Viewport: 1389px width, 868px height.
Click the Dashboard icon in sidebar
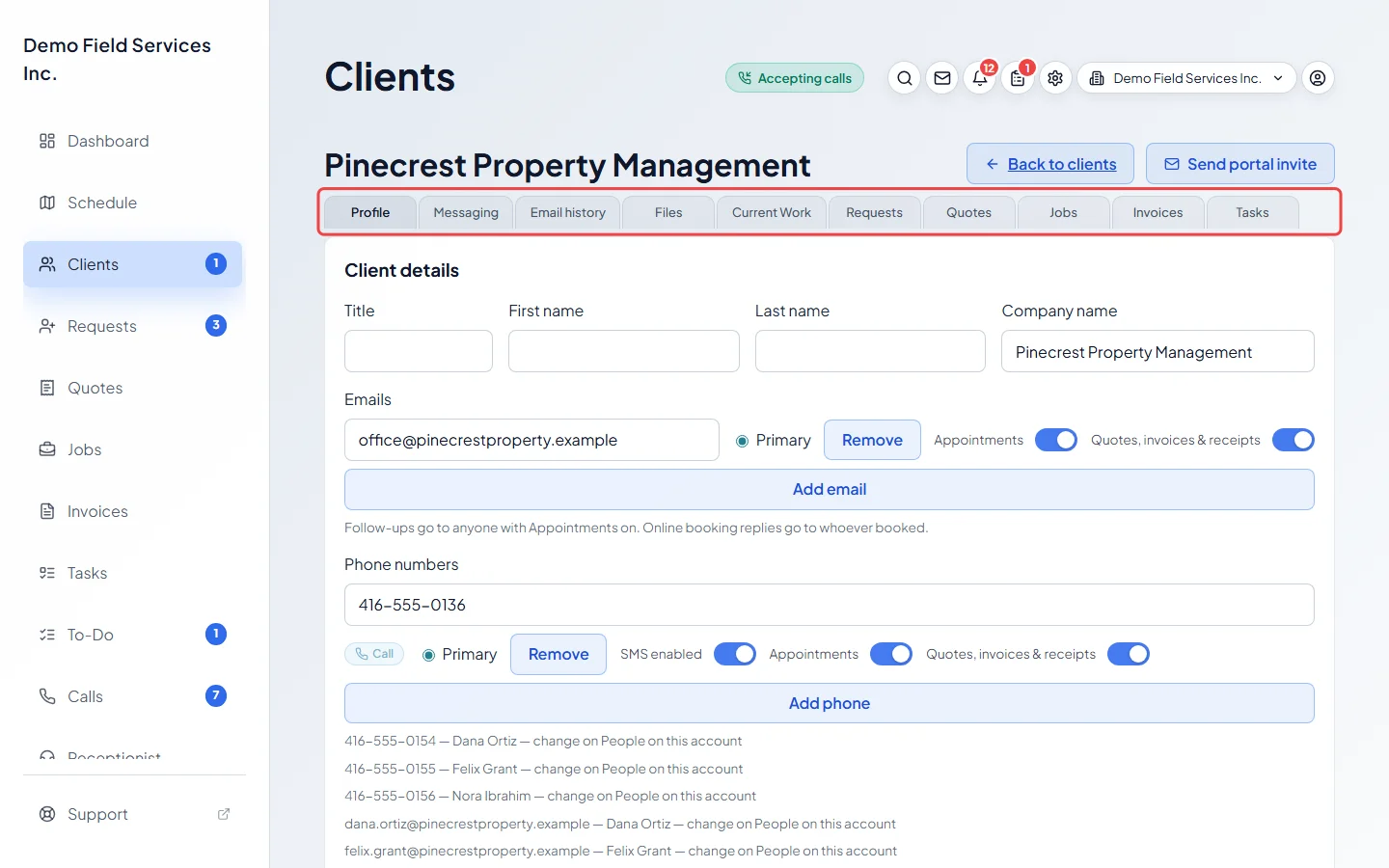click(x=47, y=141)
